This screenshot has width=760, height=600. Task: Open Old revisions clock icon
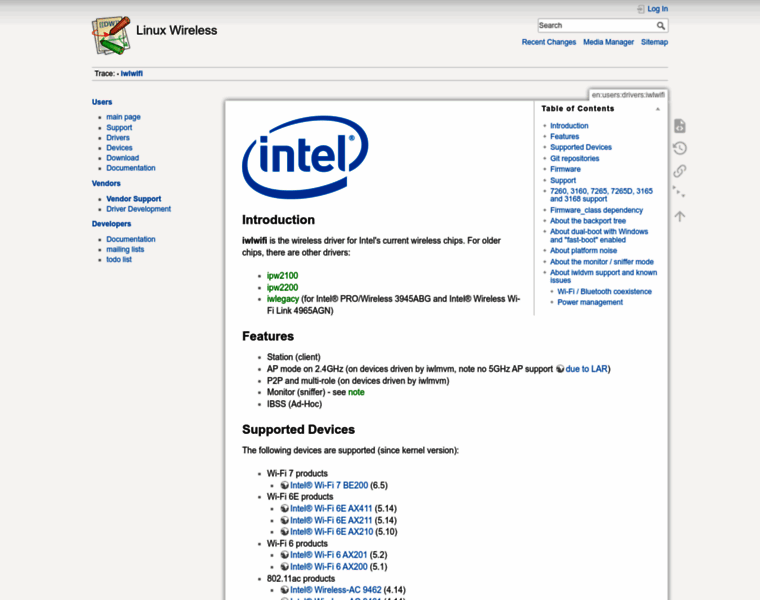point(680,148)
